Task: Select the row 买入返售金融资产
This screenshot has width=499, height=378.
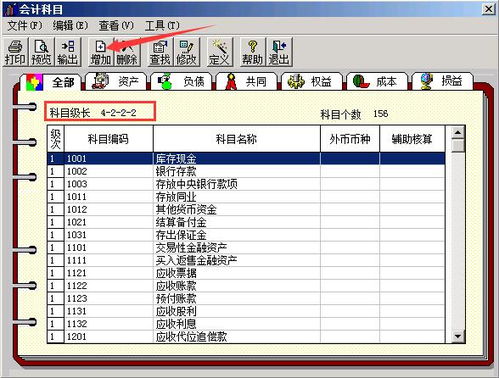Action: point(246,260)
